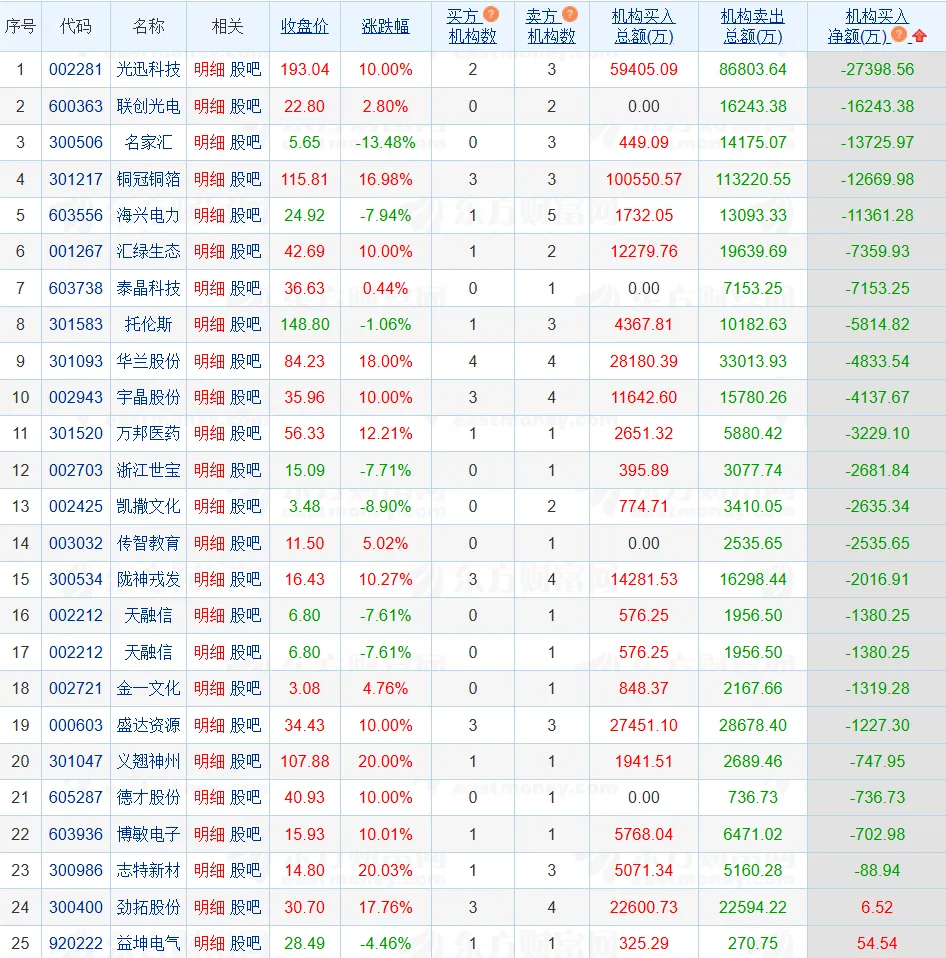
Task: Open 万邦医药 stock name link
Action: click(x=148, y=433)
